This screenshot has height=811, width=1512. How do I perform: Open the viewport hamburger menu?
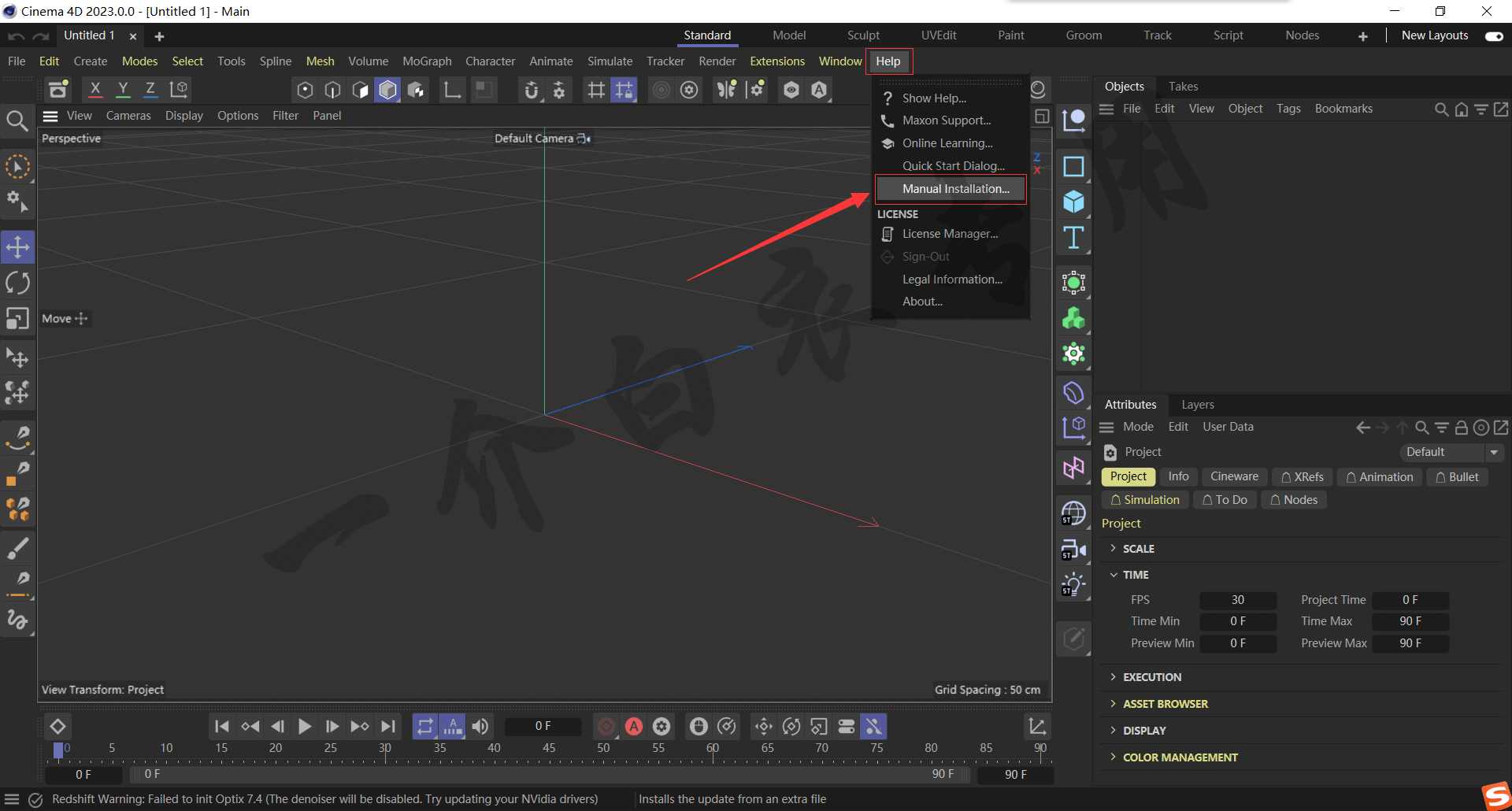50,116
